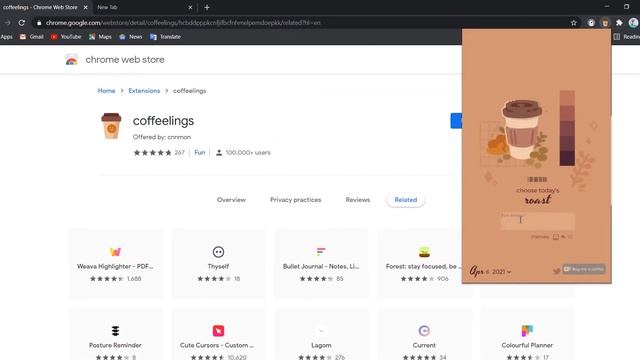This screenshot has height=360, width=640.
Task: Go to Extensions in the breadcrumb
Action: [x=144, y=91]
